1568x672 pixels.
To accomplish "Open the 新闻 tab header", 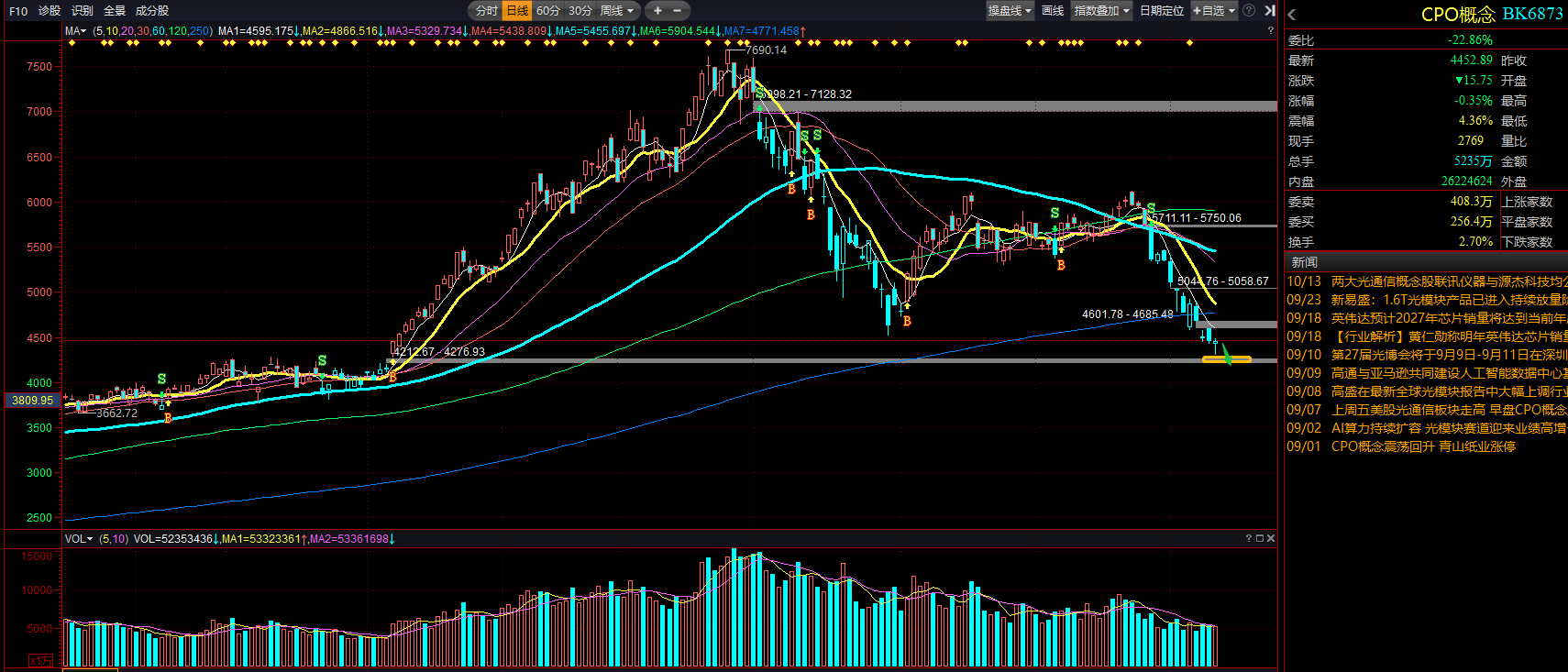I will click(1305, 262).
